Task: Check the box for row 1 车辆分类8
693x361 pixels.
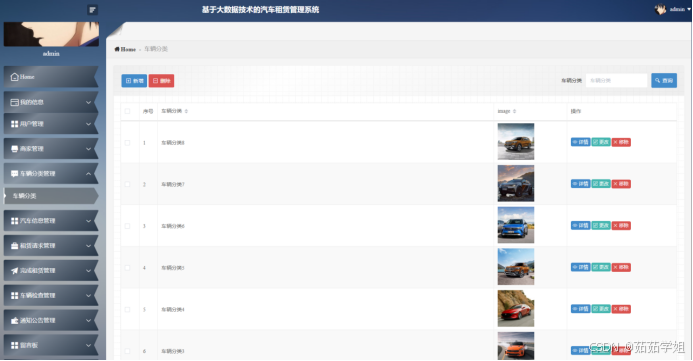Action: coord(127,143)
